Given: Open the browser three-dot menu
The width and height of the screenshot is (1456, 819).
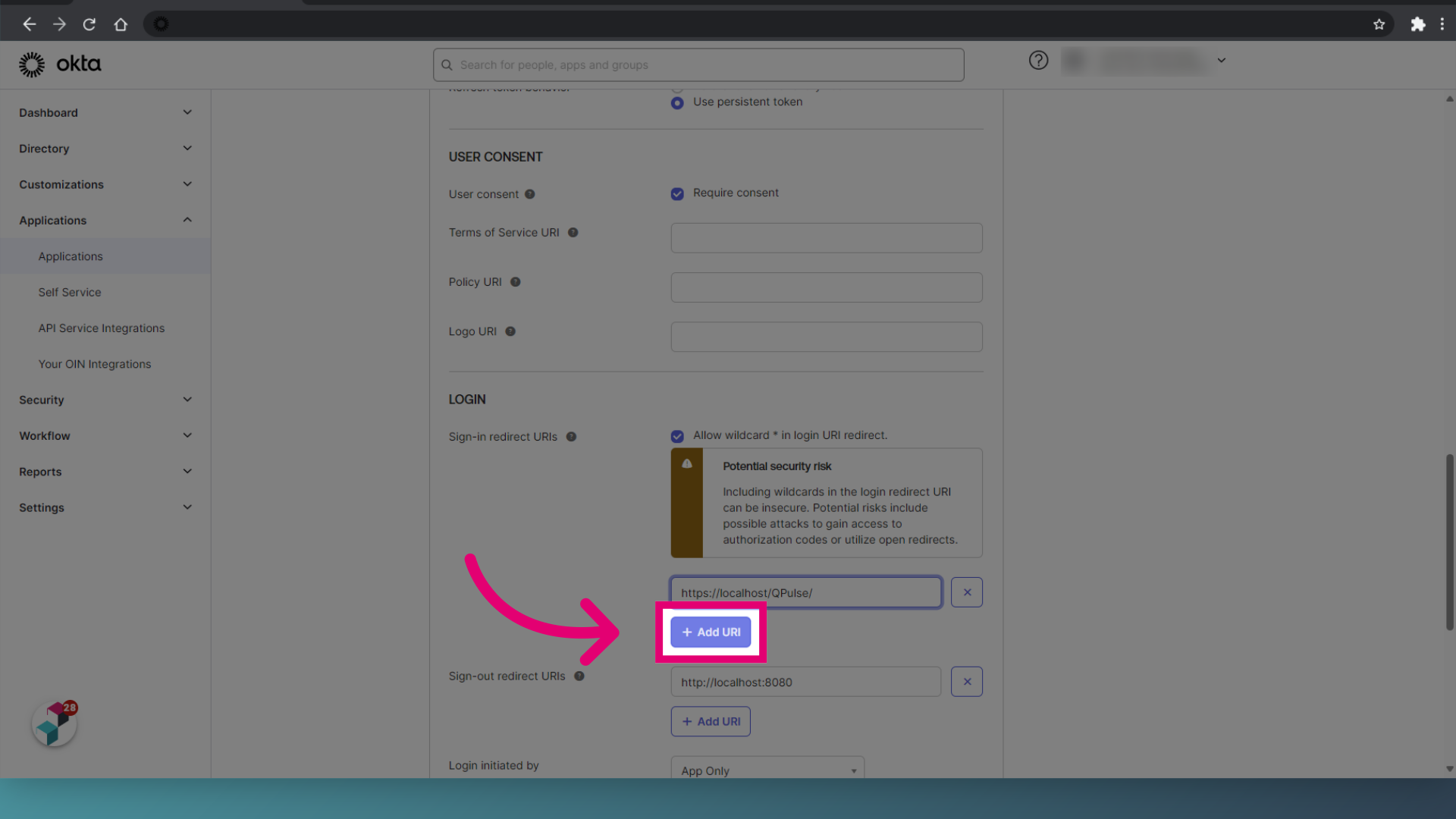Looking at the screenshot, I should [x=1442, y=24].
